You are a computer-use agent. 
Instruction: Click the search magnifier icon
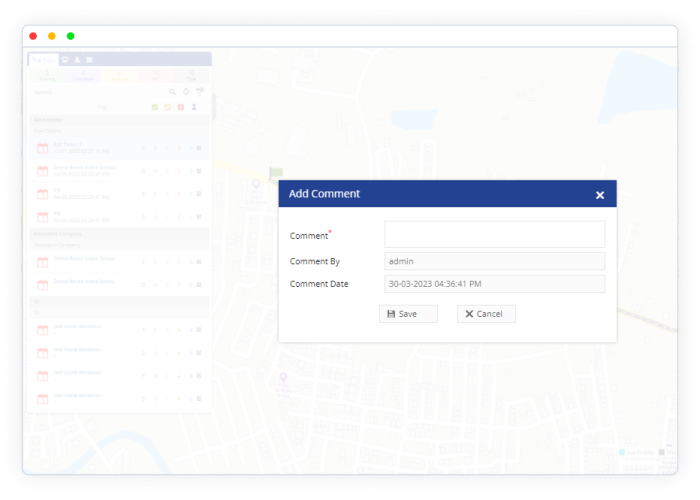coord(172,92)
